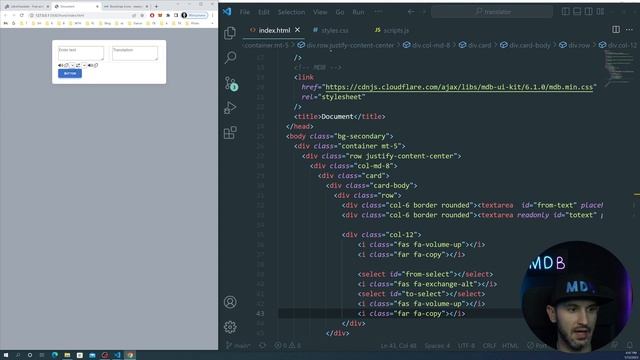
Task: Click line 43 far fa-copy code
Action: [411, 313]
